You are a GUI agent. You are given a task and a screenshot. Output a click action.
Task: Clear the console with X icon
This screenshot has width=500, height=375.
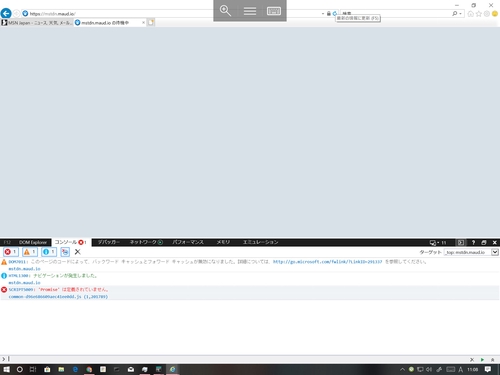coord(77,252)
